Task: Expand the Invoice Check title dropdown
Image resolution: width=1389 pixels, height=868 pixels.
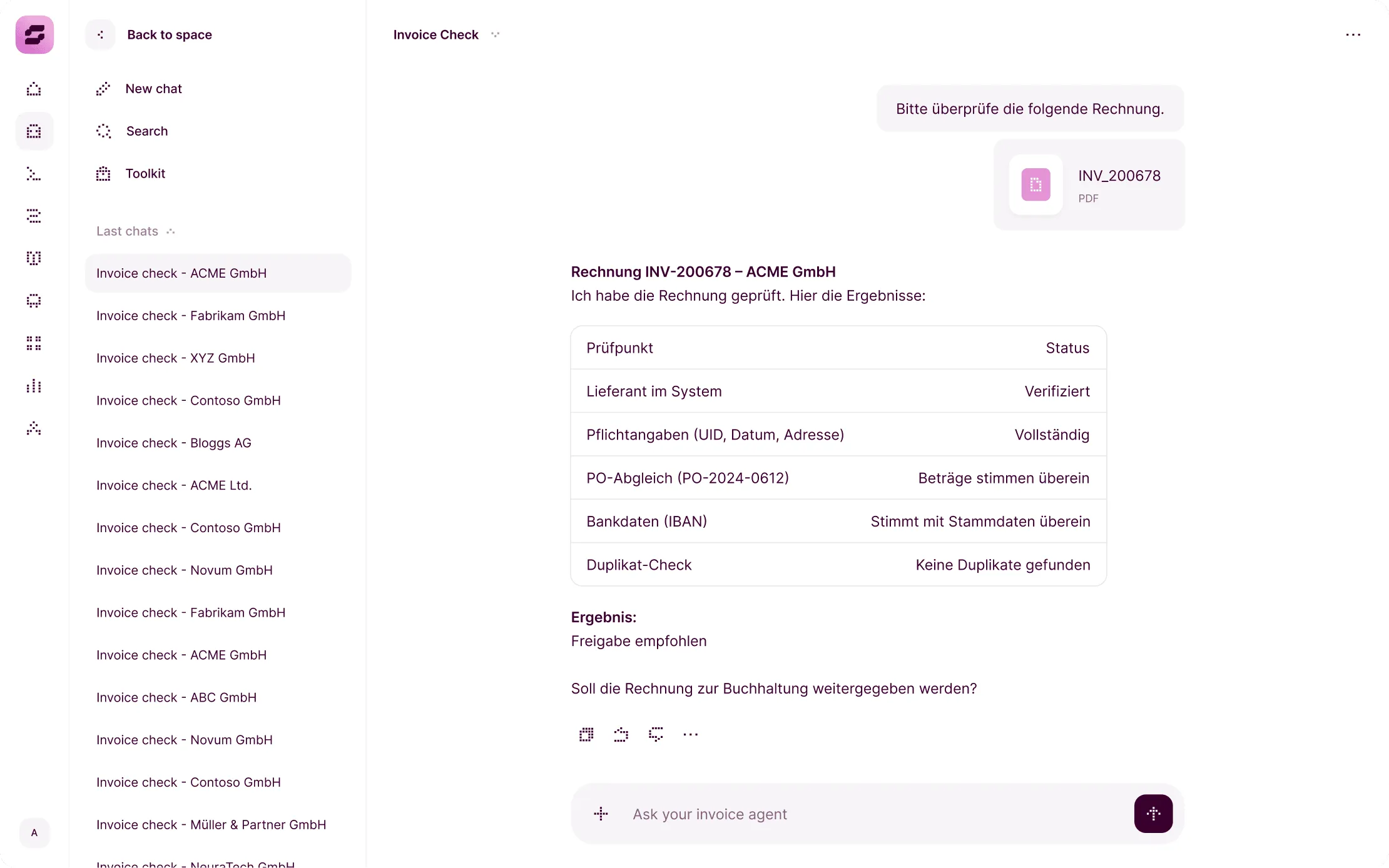Action: 496,35
